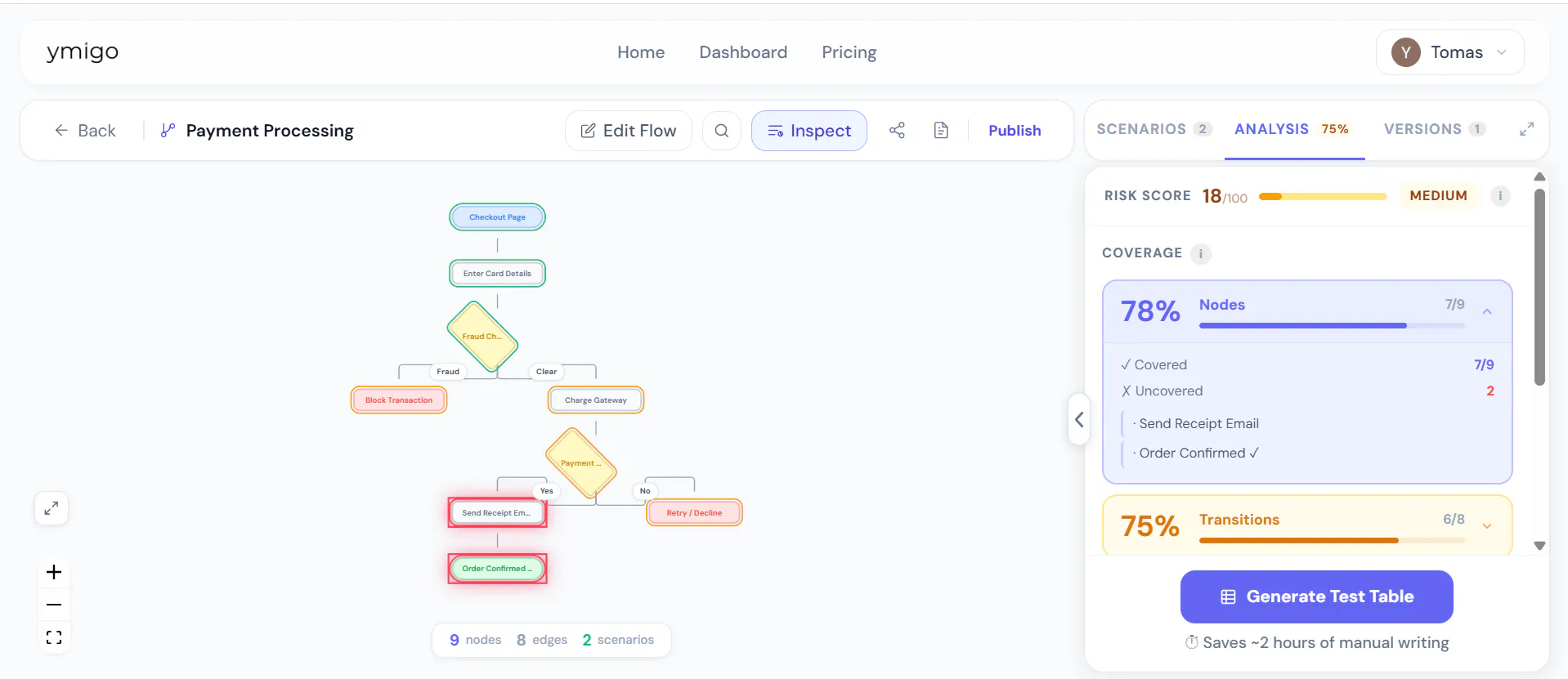1568x679 pixels.
Task: Open the document notes icon
Action: 941,131
